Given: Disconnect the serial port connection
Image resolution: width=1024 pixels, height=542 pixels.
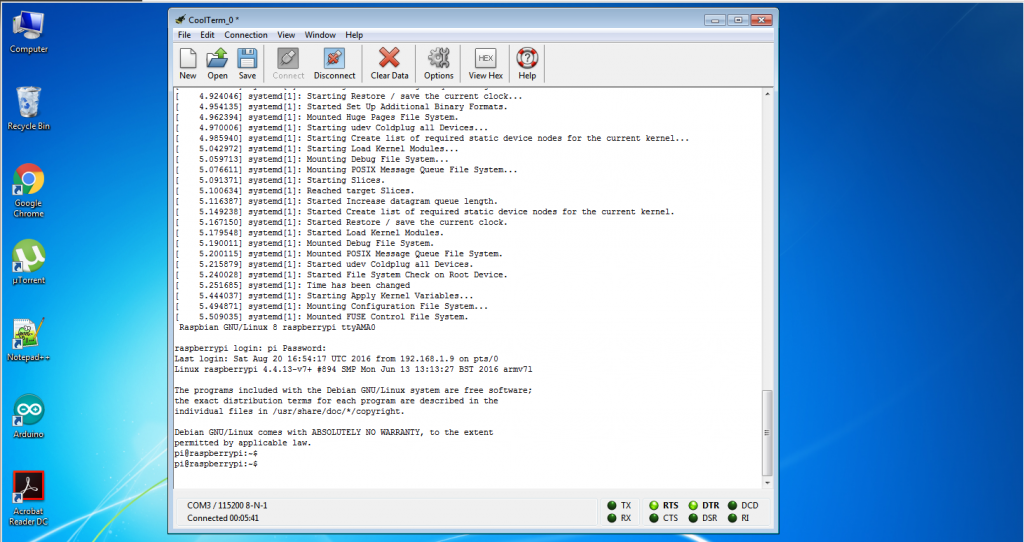Looking at the screenshot, I should (334, 62).
